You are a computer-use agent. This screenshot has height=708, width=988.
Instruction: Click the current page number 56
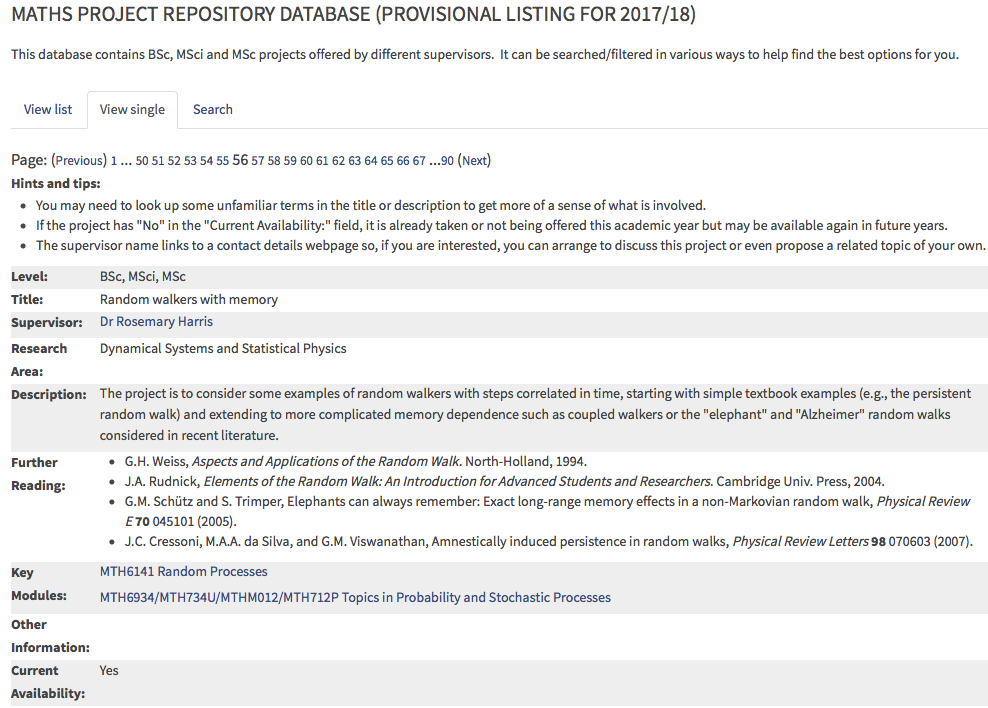click(240, 160)
